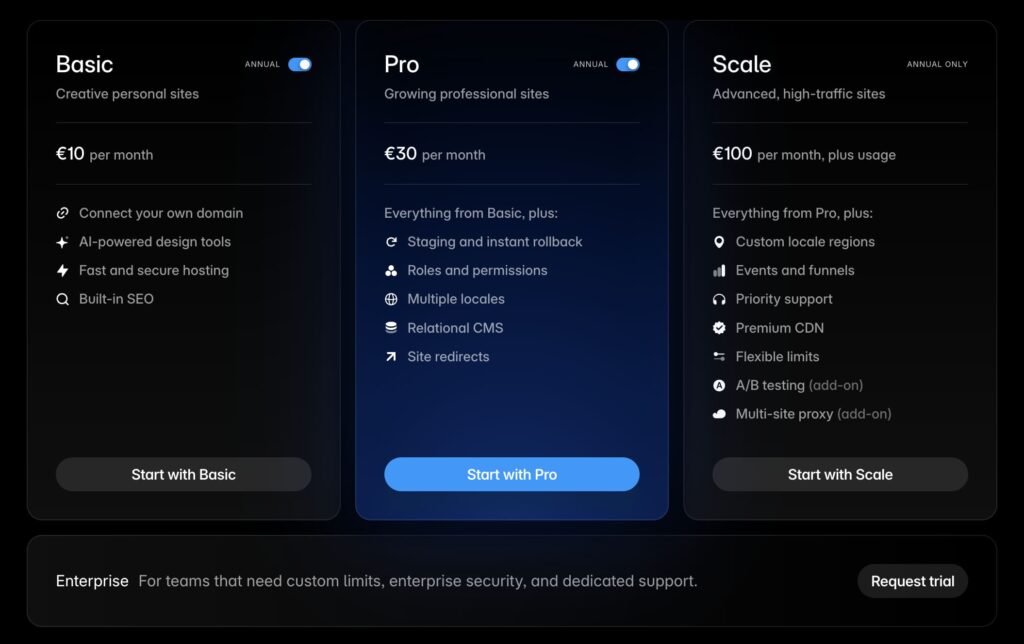Screen dimensions: 1024x644
Task: Click the pin icon for Custom locale regions
Action: pyautogui.click(x=719, y=242)
